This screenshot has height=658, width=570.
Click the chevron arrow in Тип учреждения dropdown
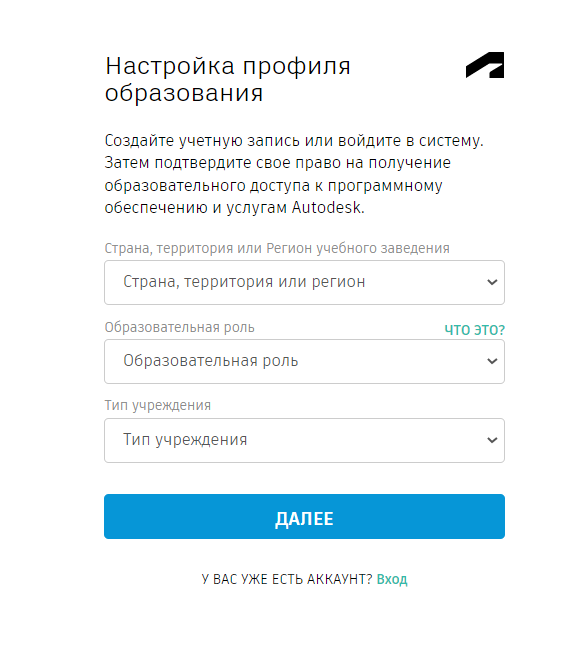click(492, 440)
